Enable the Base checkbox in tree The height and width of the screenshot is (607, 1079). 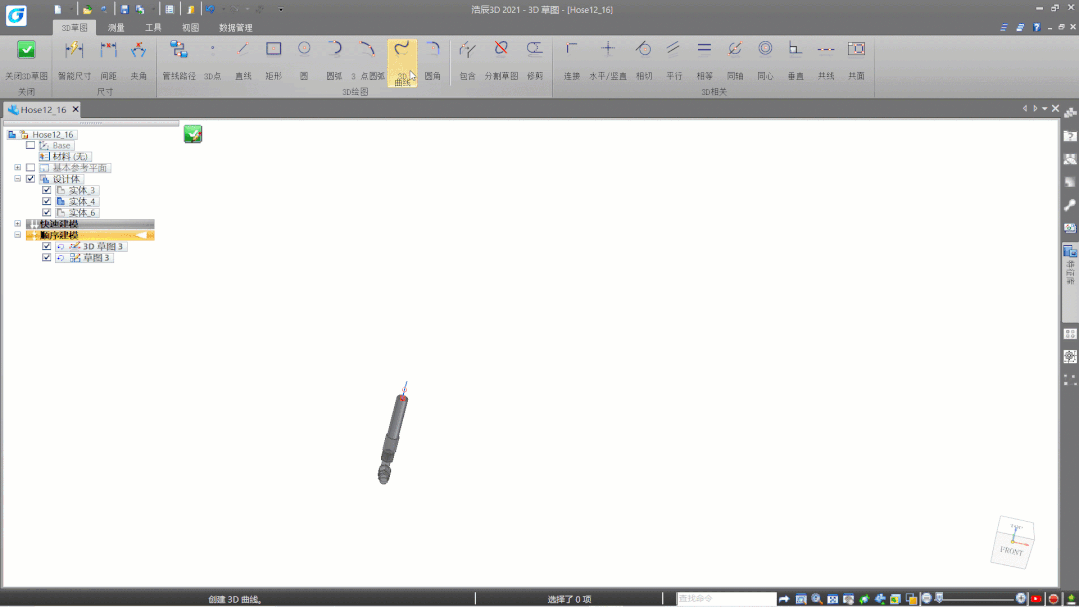(30, 146)
